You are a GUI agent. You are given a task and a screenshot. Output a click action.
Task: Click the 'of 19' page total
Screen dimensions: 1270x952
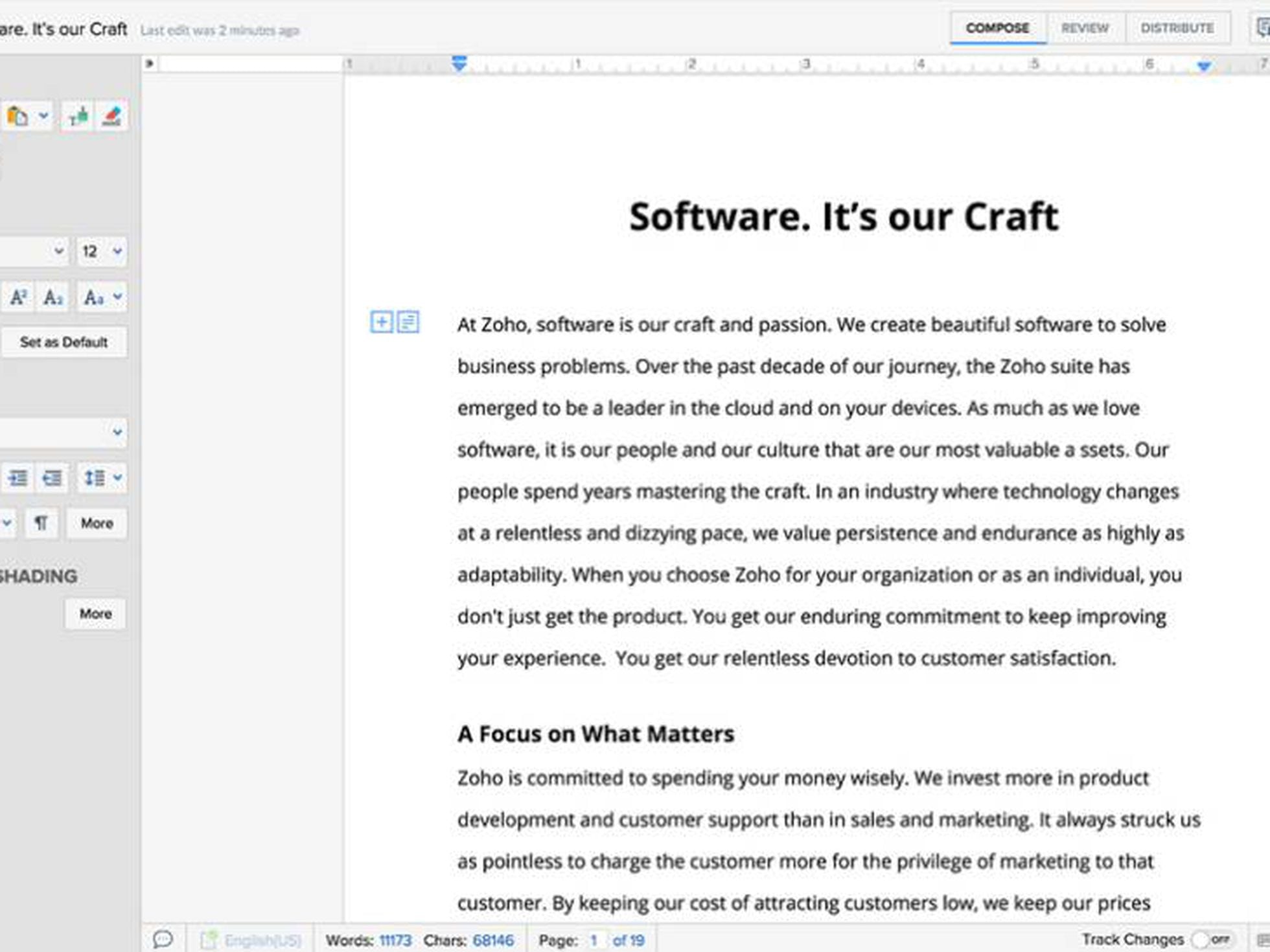tap(629, 940)
